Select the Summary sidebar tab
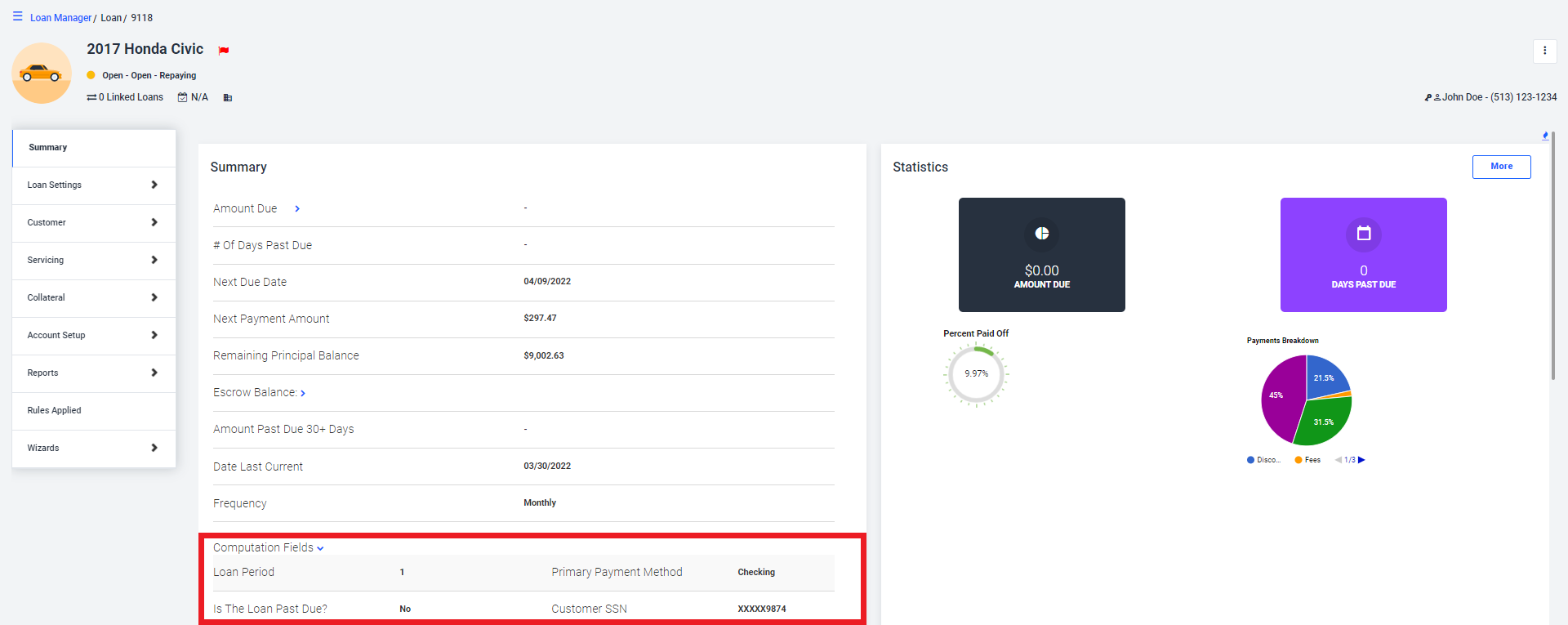 click(94, 148)
